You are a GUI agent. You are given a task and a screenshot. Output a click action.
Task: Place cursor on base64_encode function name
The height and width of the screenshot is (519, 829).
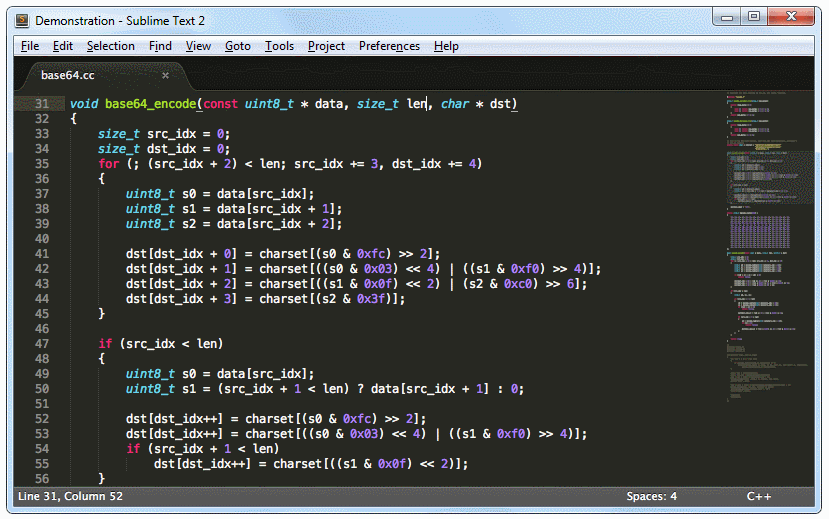tap(150, 104)
